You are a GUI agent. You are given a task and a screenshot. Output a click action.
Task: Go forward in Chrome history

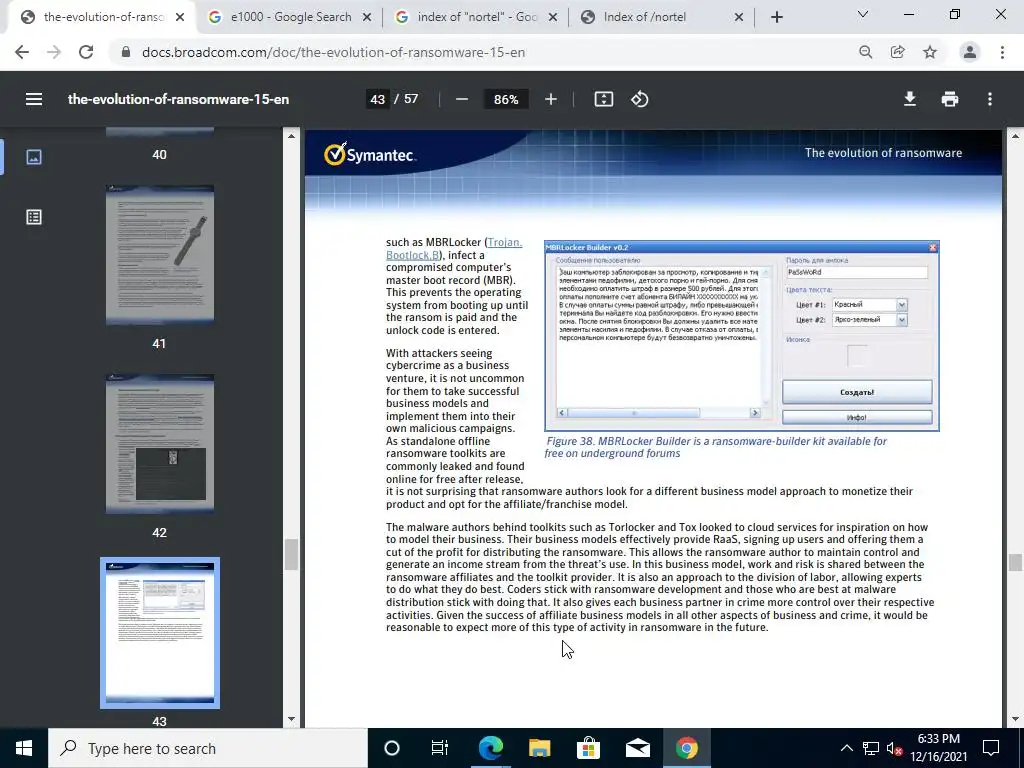point(54,52)
